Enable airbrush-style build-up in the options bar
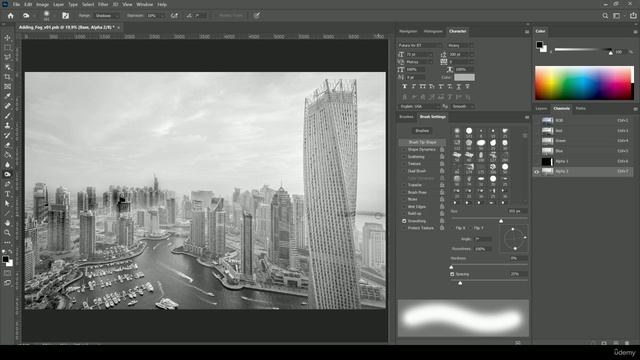640x360 pixels. click(175, 16)
